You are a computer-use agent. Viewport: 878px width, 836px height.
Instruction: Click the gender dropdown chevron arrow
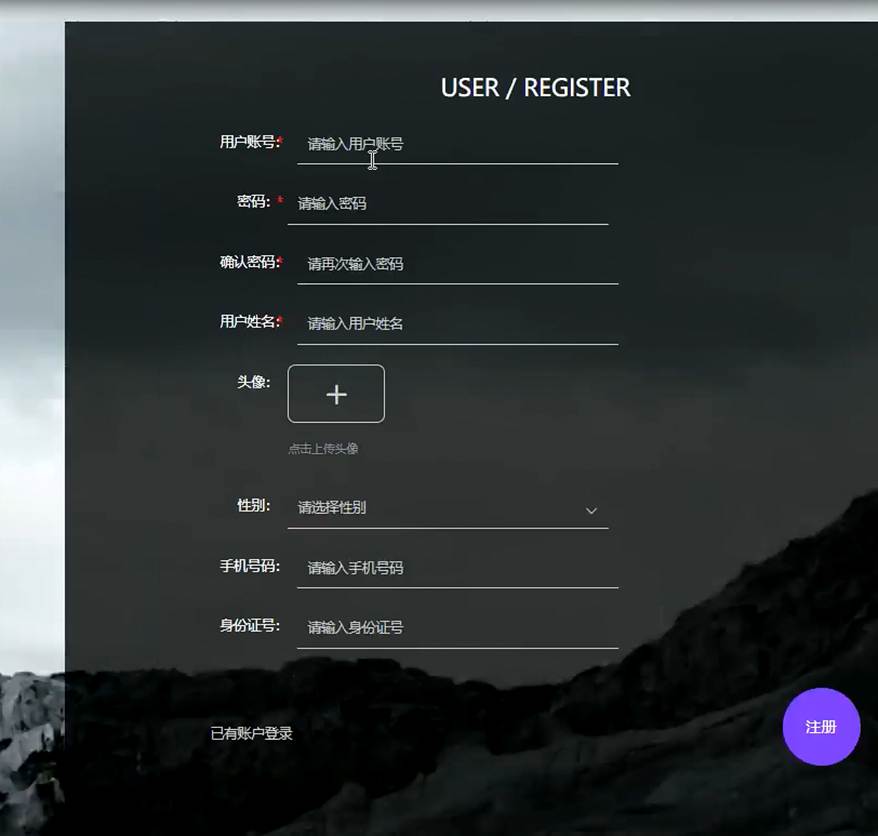click(x=591, y=511)
